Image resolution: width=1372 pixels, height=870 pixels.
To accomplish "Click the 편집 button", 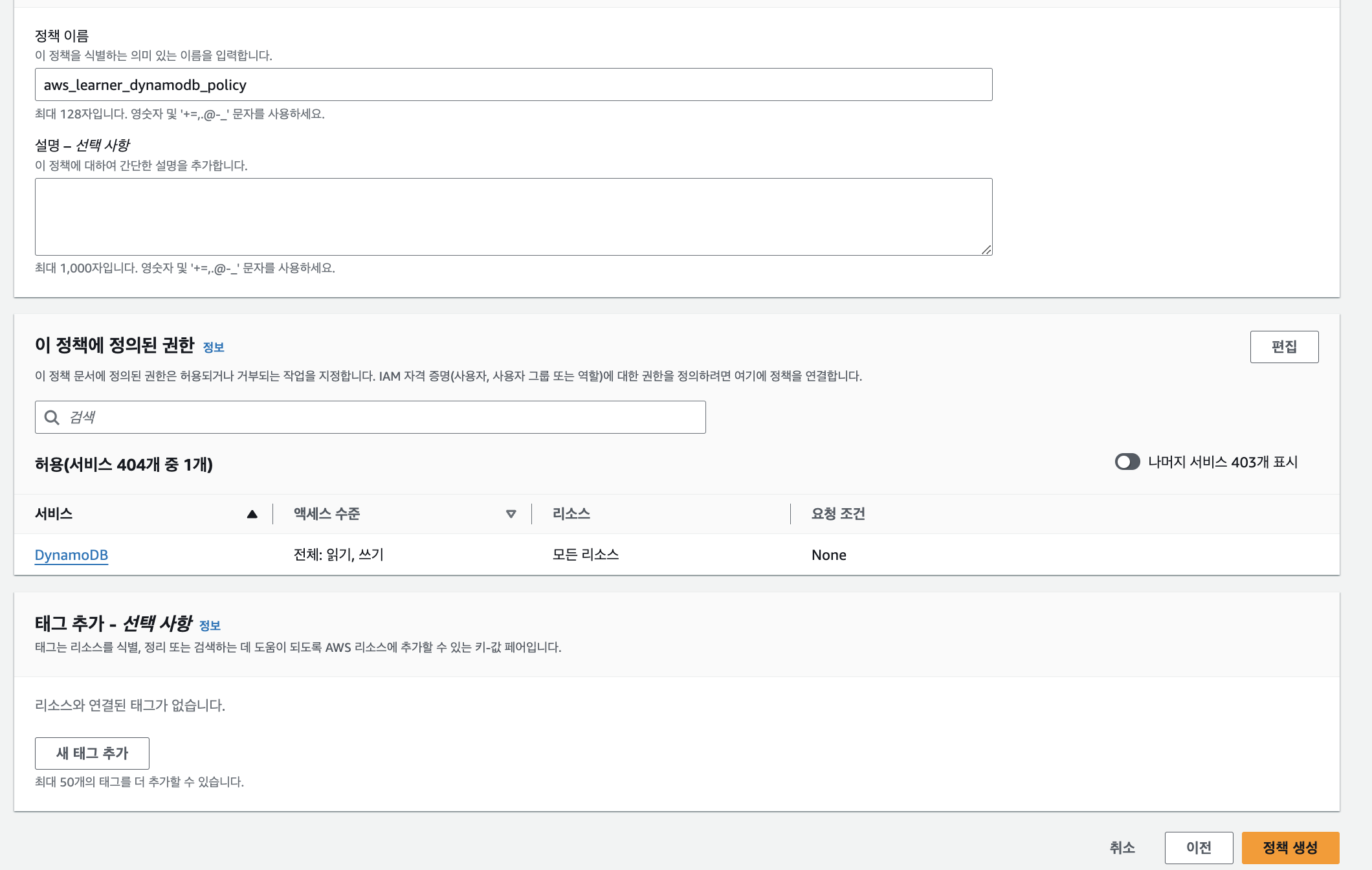I will click(x=1284, y=347).
